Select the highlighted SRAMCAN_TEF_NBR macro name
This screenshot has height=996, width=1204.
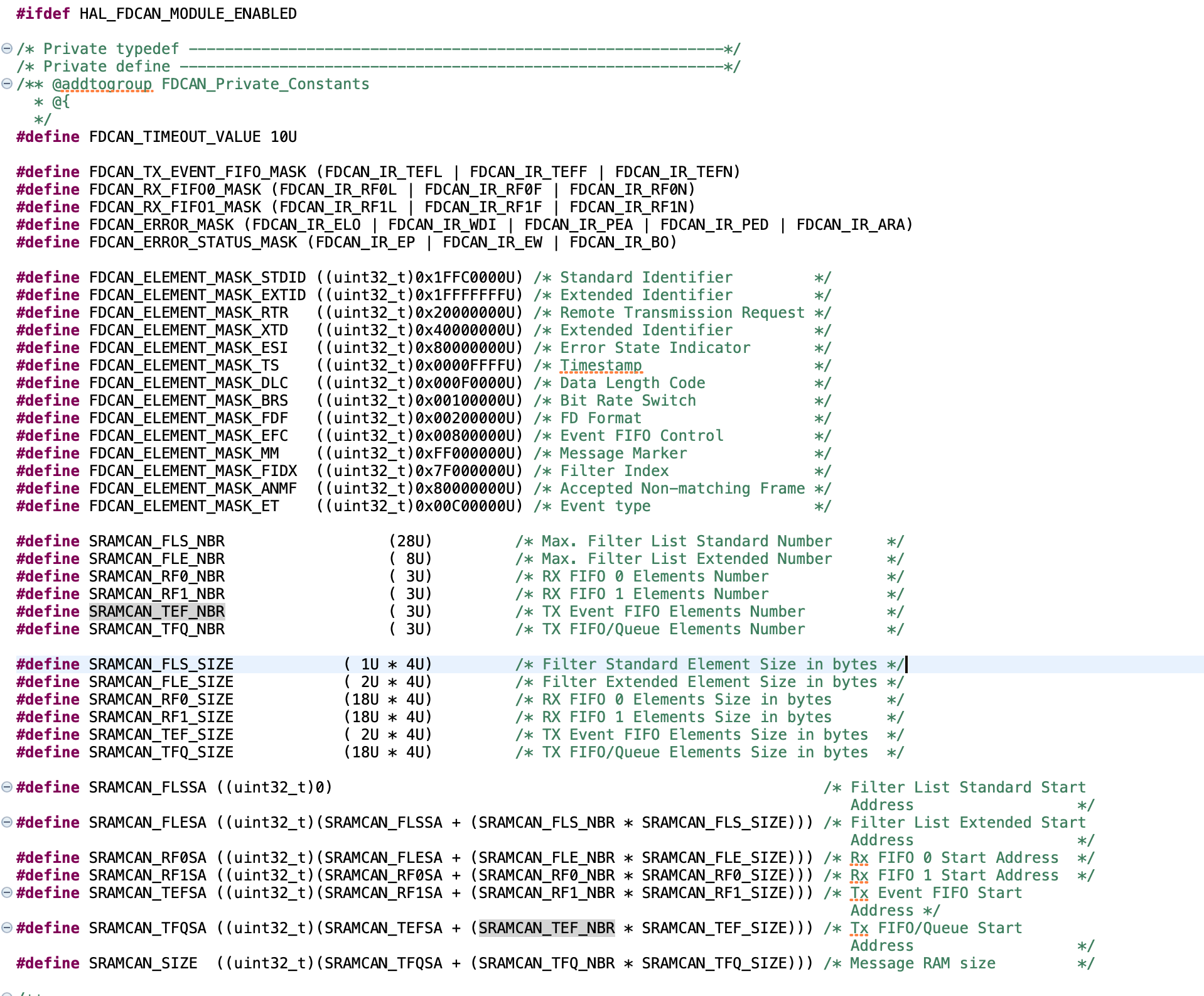click(x=158, y=611)
